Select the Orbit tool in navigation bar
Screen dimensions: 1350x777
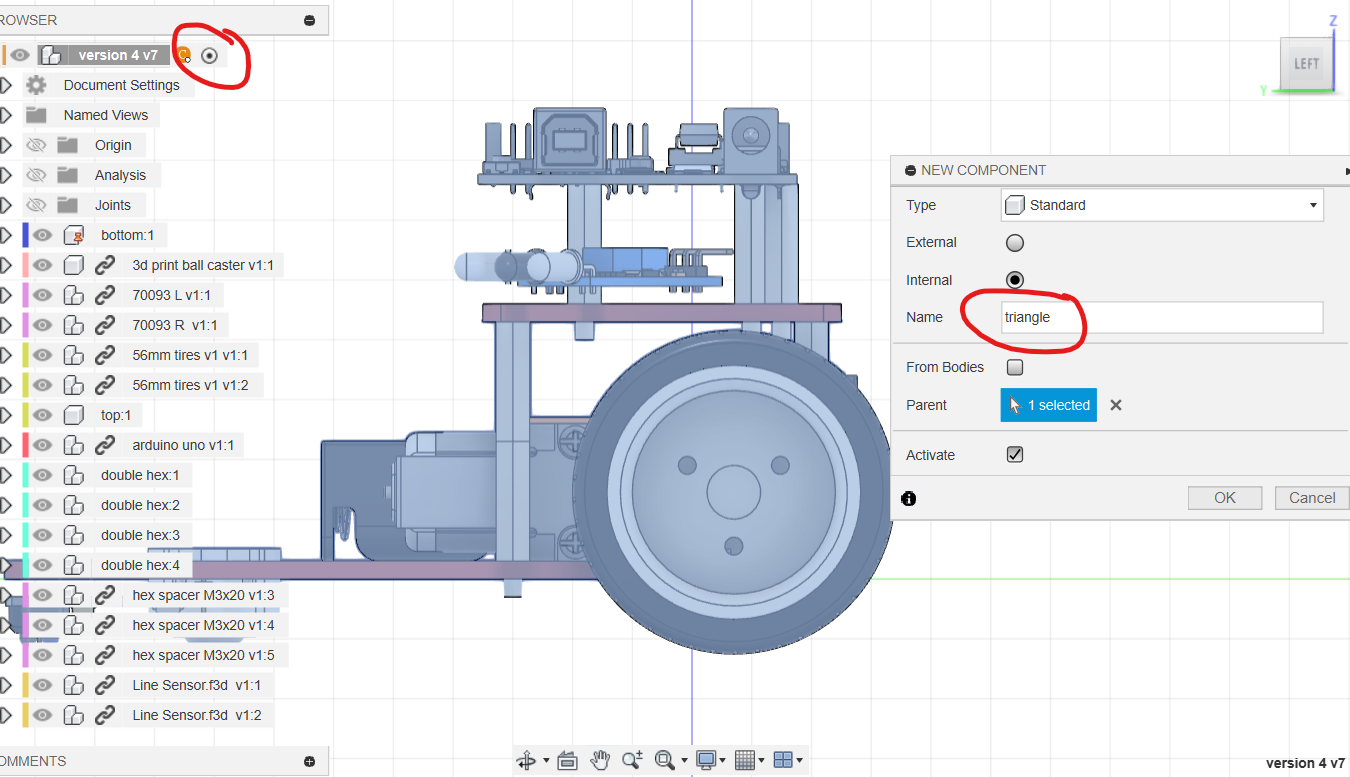pyautogui.click(x=526, y=761)
